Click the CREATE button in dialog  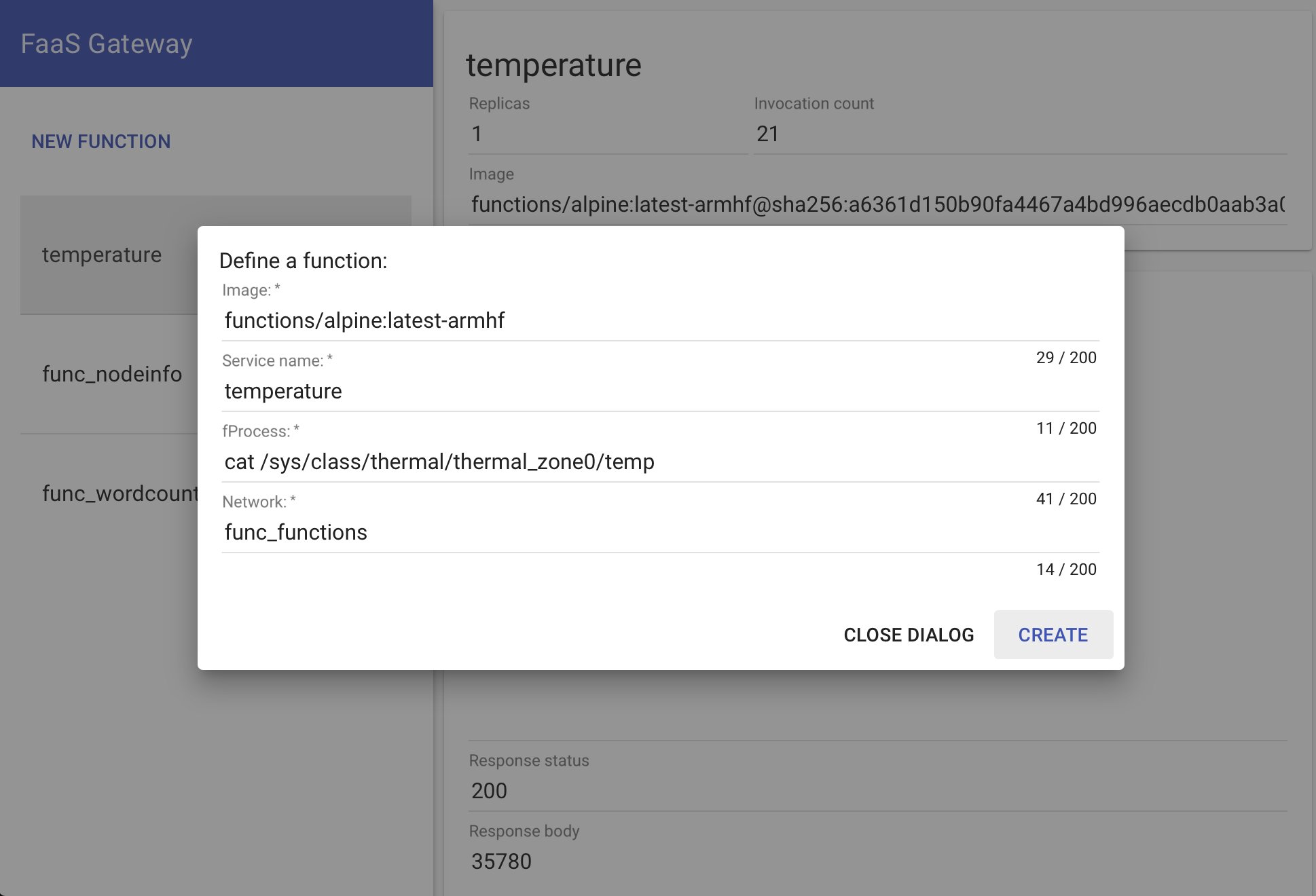pyautogui.click(x=1053, y=635)
